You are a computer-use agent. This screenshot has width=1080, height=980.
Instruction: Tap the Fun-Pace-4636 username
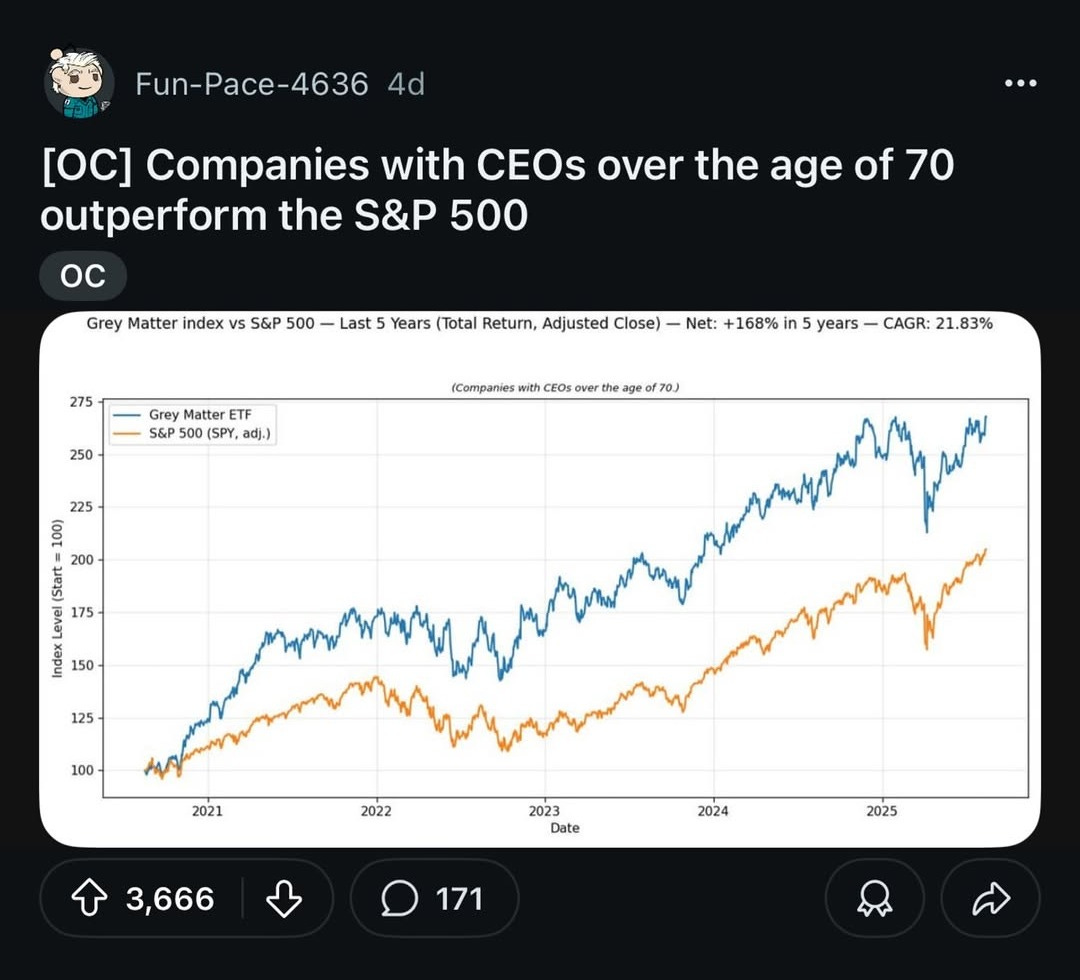251,84
